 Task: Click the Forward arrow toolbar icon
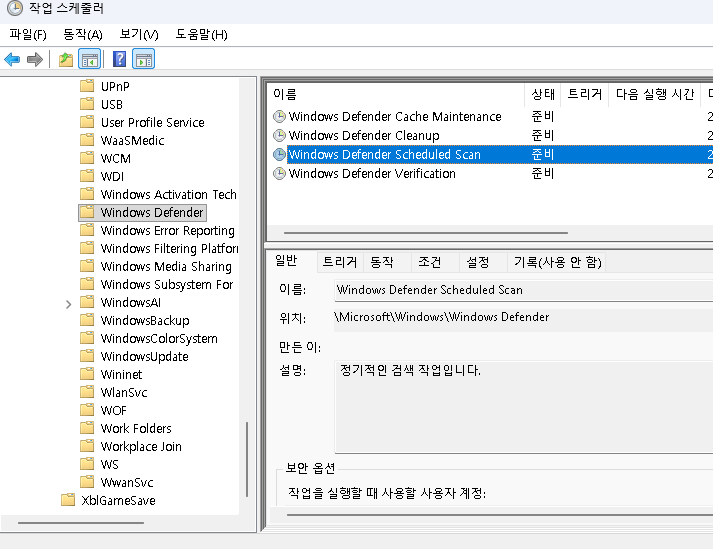[35, 59]
